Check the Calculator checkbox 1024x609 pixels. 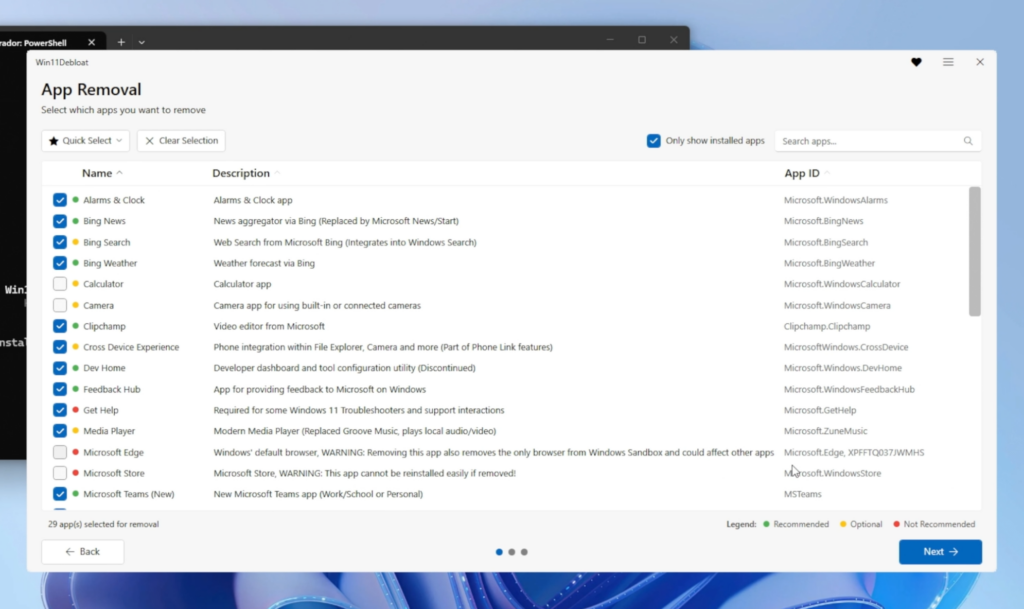[59, 284]
